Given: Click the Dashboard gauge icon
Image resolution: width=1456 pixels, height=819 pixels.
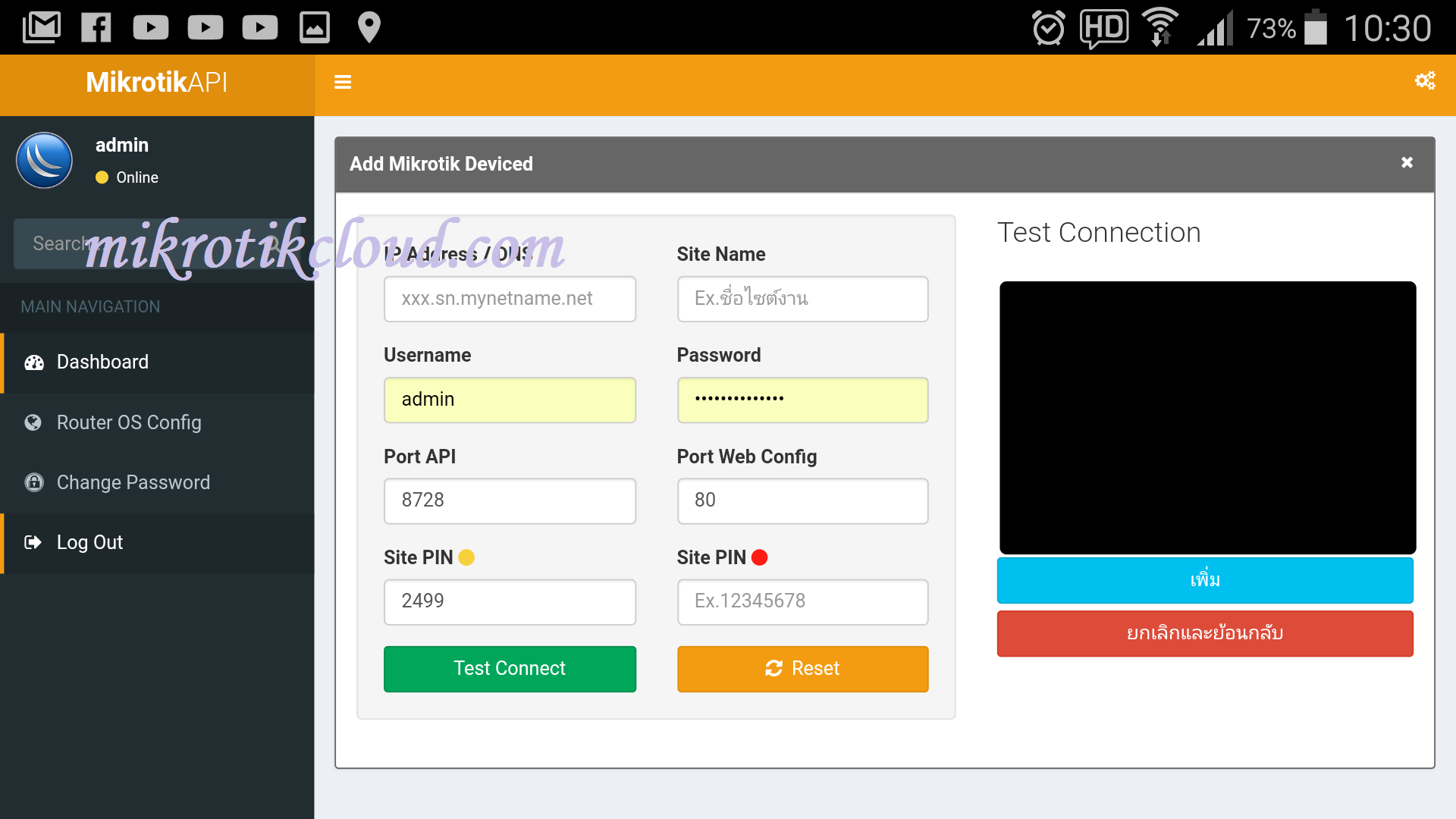Looking at the screenshot, I should coord(34,362).
